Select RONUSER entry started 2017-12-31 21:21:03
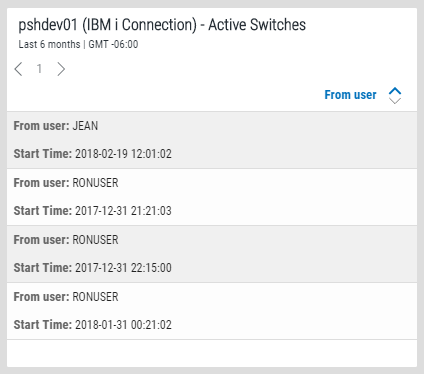 tap(212, 197)
